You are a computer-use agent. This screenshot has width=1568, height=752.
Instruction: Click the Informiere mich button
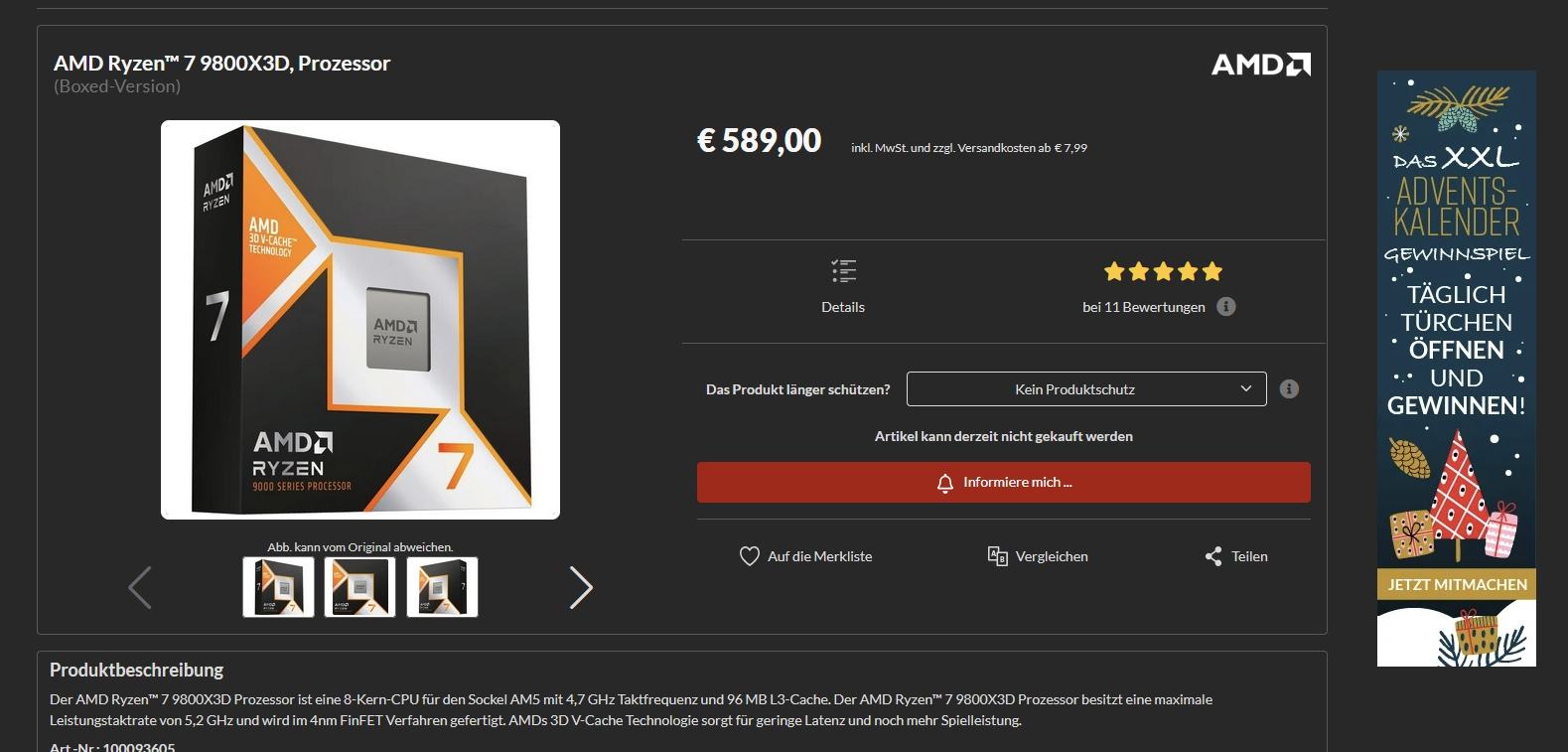tap(1004, 482)
